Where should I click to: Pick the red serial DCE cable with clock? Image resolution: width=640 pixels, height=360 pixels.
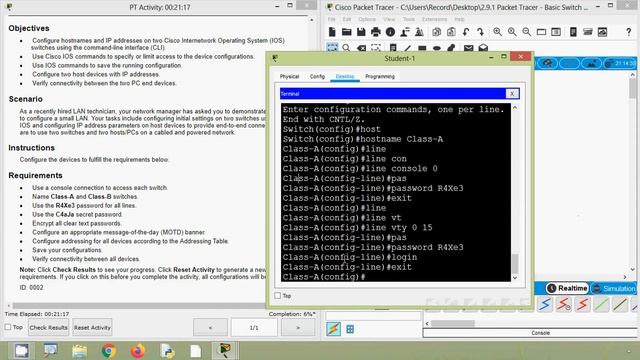click(564, 304)
